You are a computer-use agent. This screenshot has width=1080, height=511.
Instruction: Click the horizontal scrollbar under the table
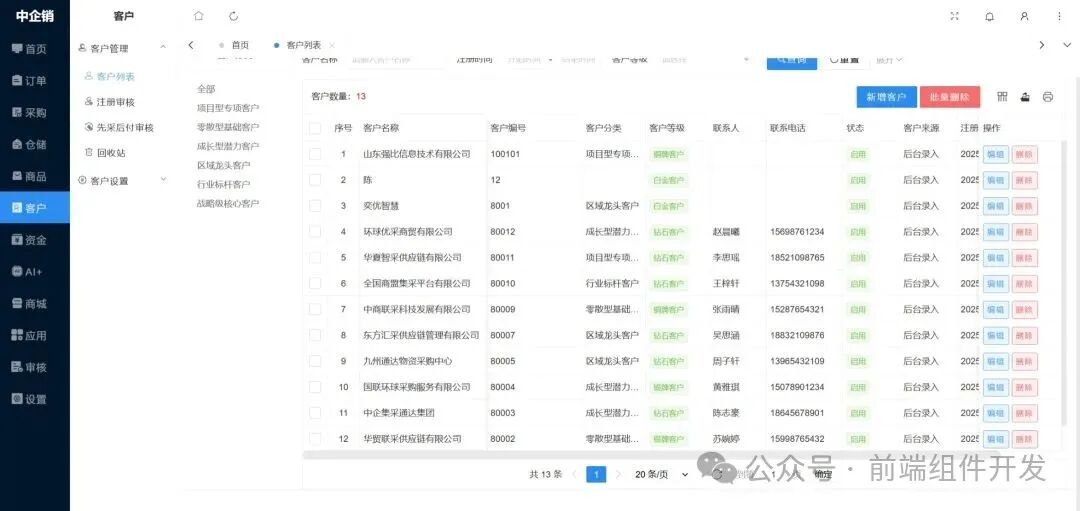pyautogui.click(x=651, y=455)
